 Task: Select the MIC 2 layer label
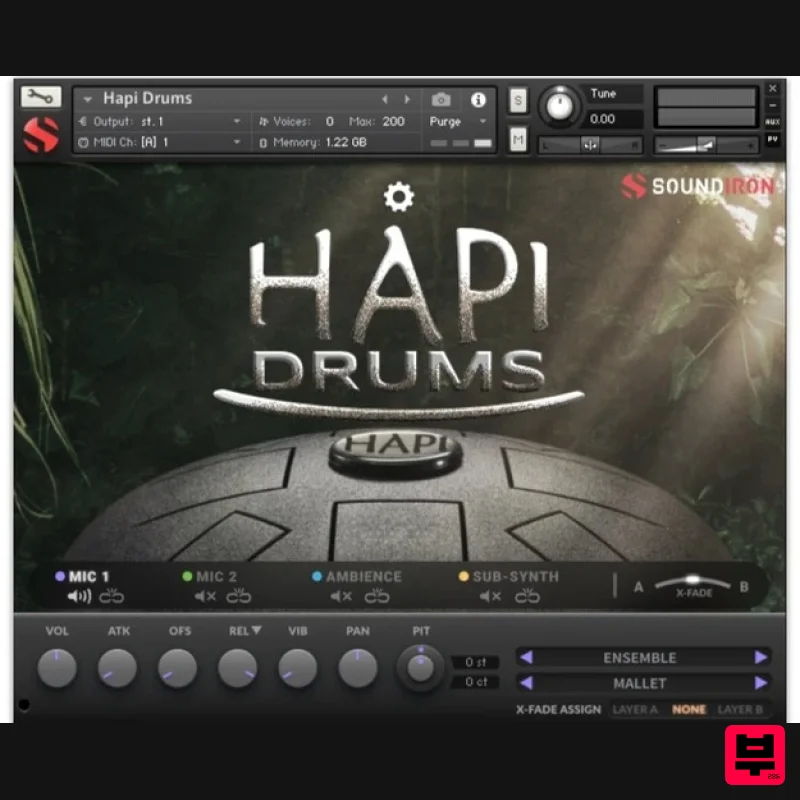tap(216, 577)
